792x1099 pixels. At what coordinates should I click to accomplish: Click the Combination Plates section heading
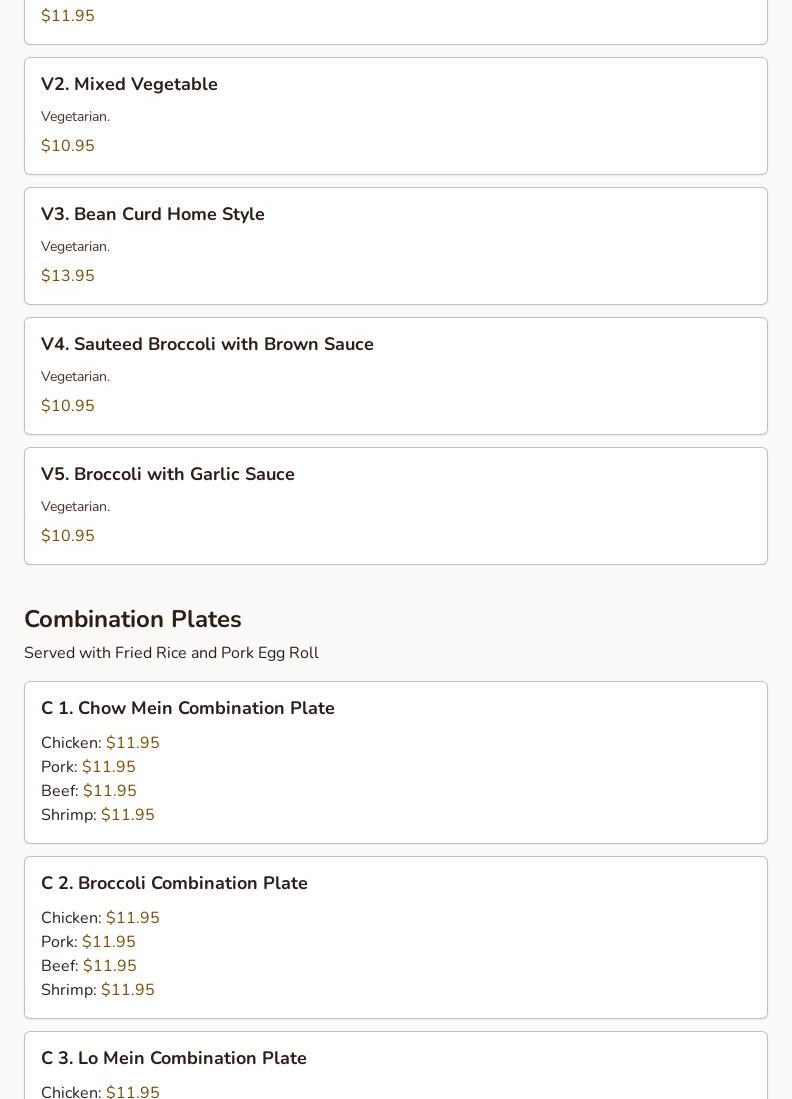(132, 619)
